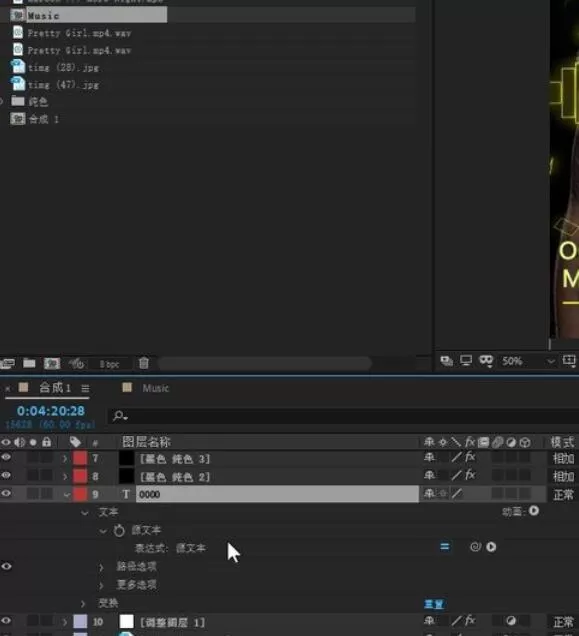Click the new folder icon in project panel

point(29,363)
